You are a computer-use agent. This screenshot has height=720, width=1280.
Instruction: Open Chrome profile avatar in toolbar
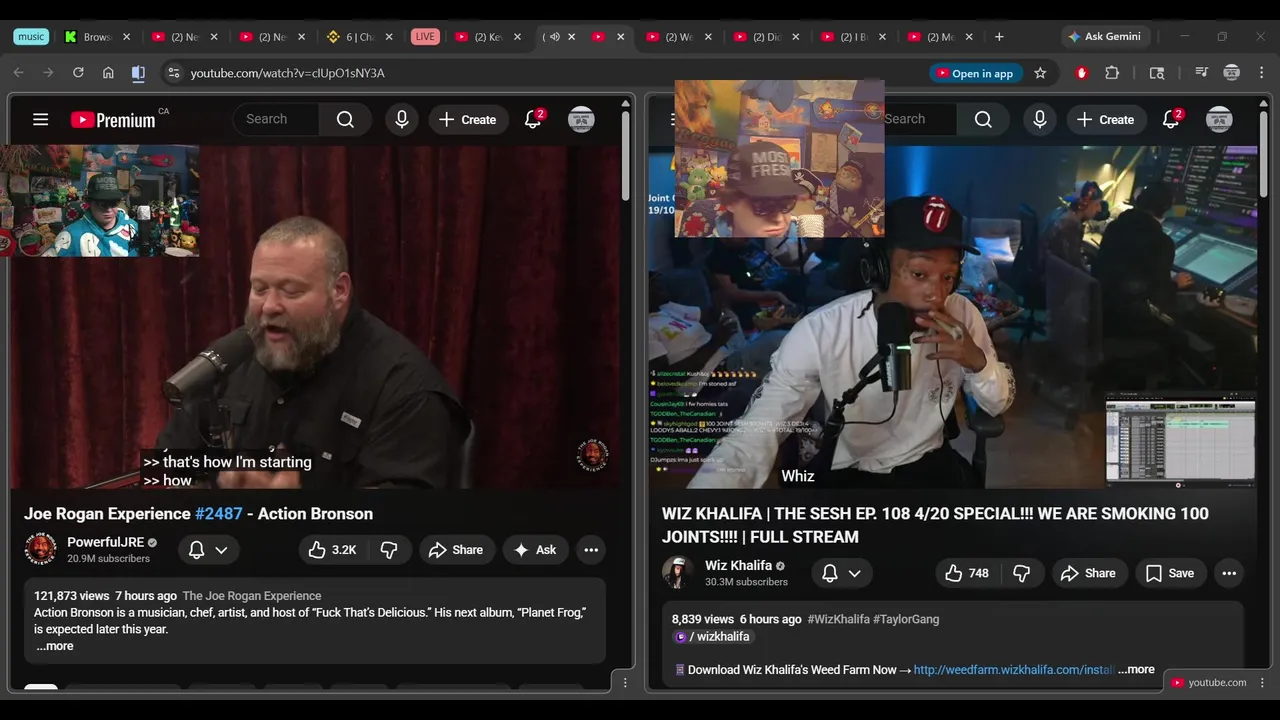point(1232,73)
